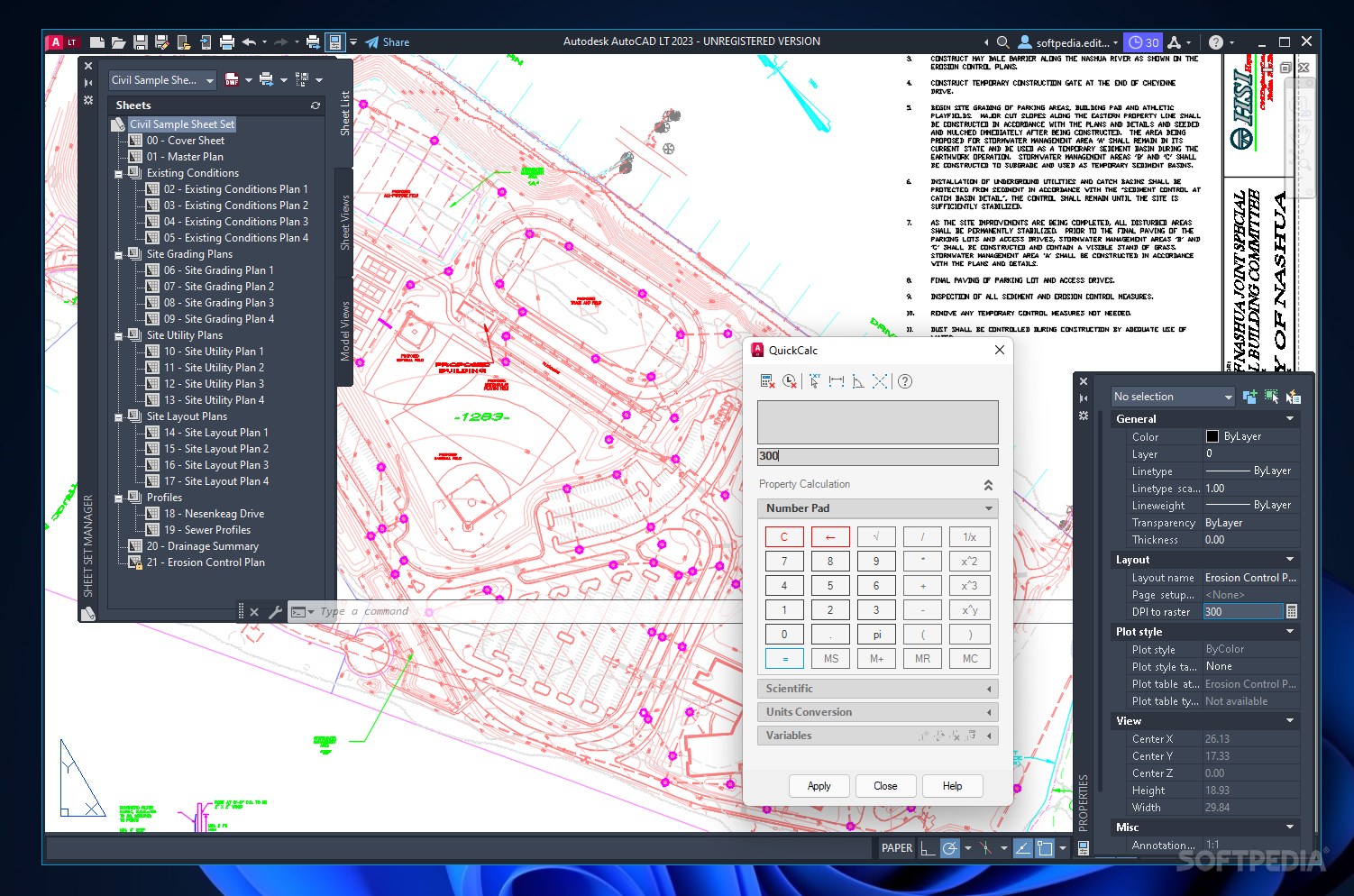Click the QuickCalc intersection of two lines icon
The height and width of the screenshot is (896, 1354).
coord(880,381)
